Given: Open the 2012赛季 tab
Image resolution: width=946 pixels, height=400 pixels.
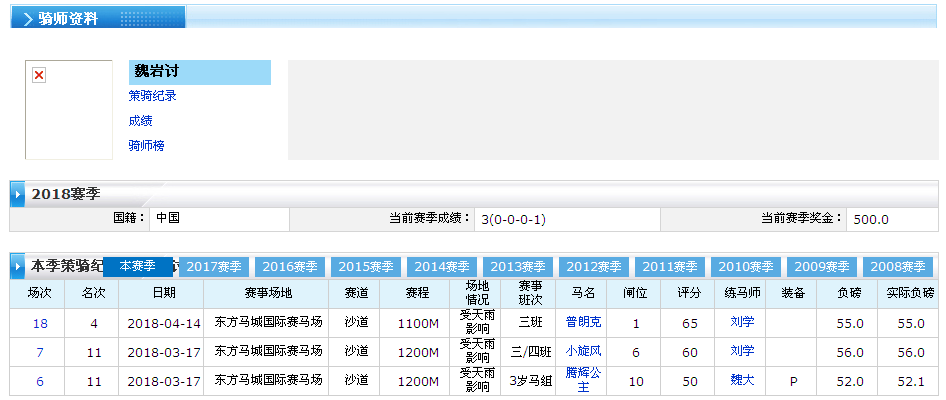Looking at the screenshot, I should click(x=595, y=267).
